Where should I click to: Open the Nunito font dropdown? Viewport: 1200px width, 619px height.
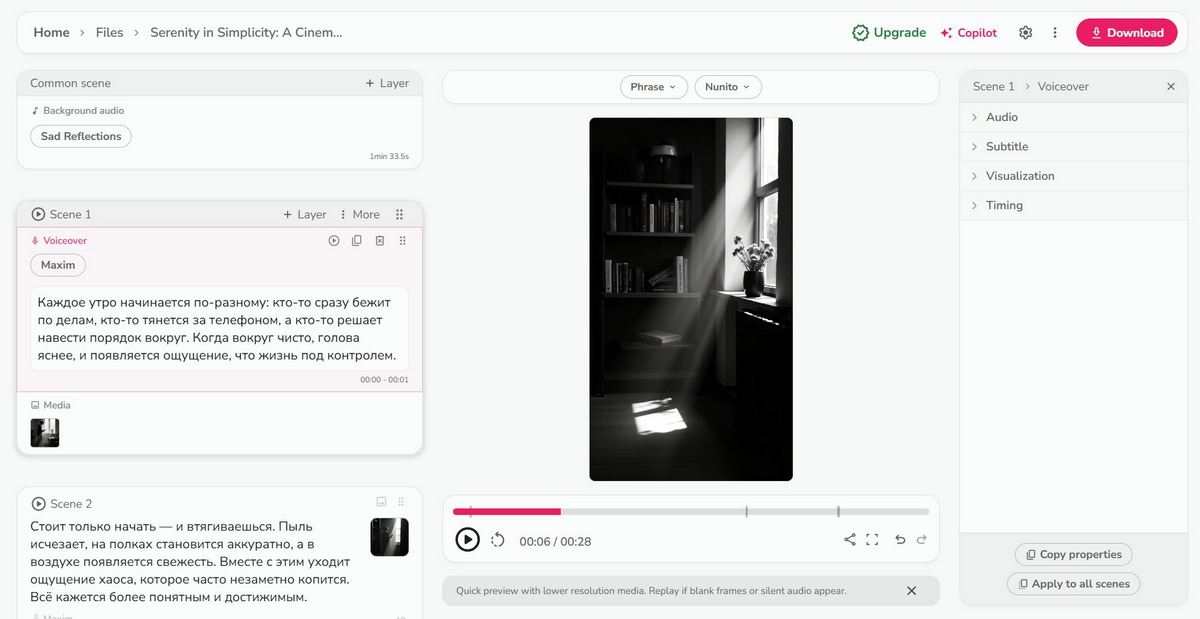(x=728, y=87)
